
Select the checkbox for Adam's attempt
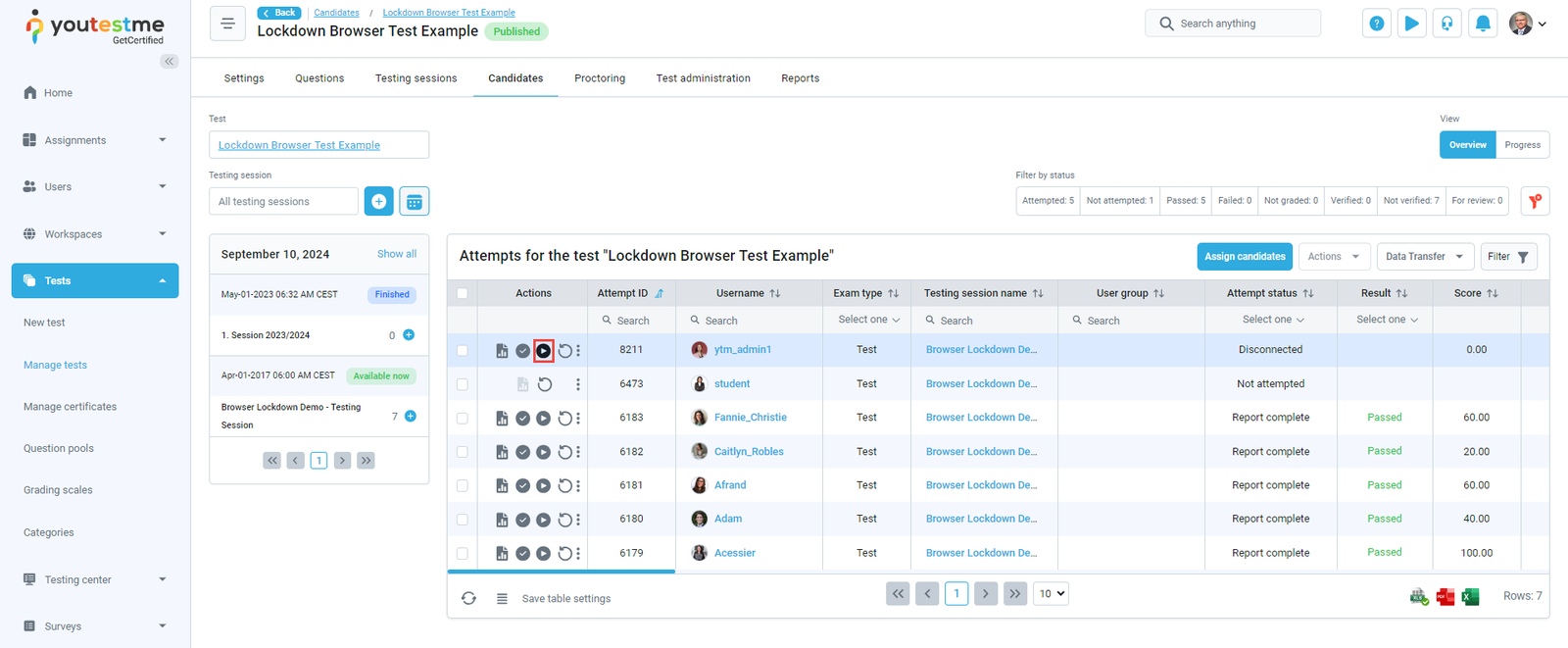(x=463, y=520)
